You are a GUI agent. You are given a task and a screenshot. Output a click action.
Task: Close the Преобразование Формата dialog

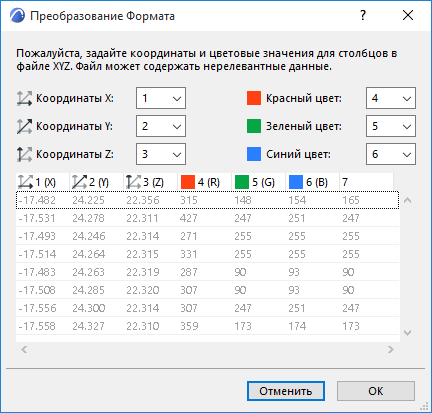click(408, 15)
